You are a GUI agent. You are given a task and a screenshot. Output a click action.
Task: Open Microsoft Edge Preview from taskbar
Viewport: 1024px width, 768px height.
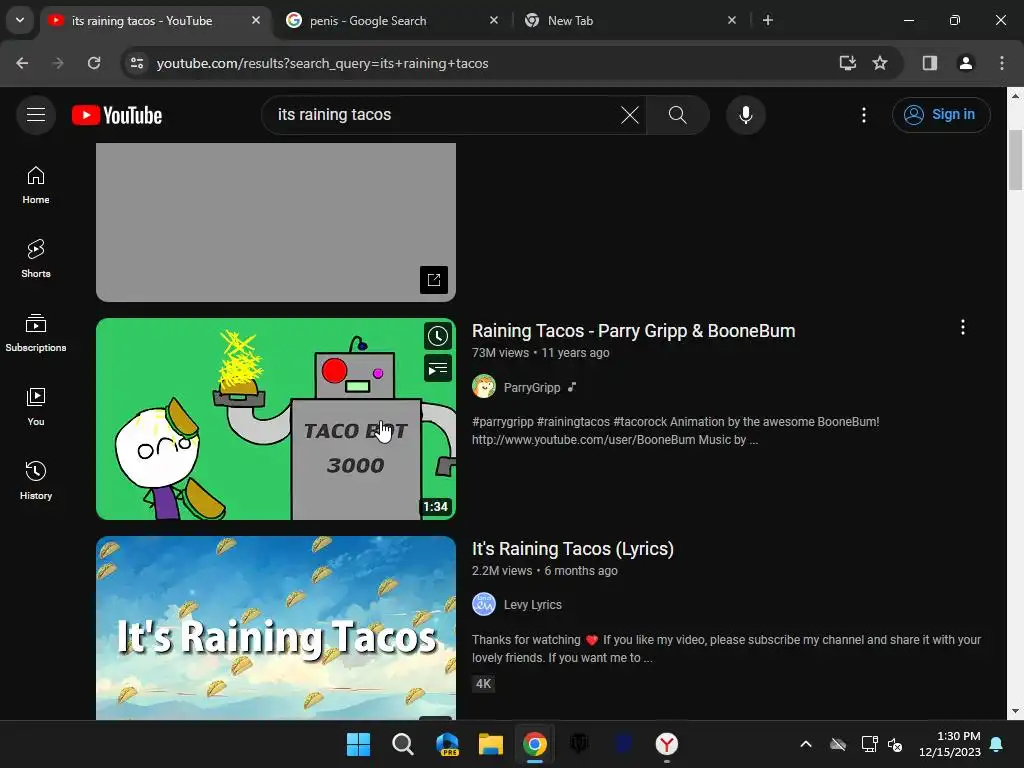[447, 744]
